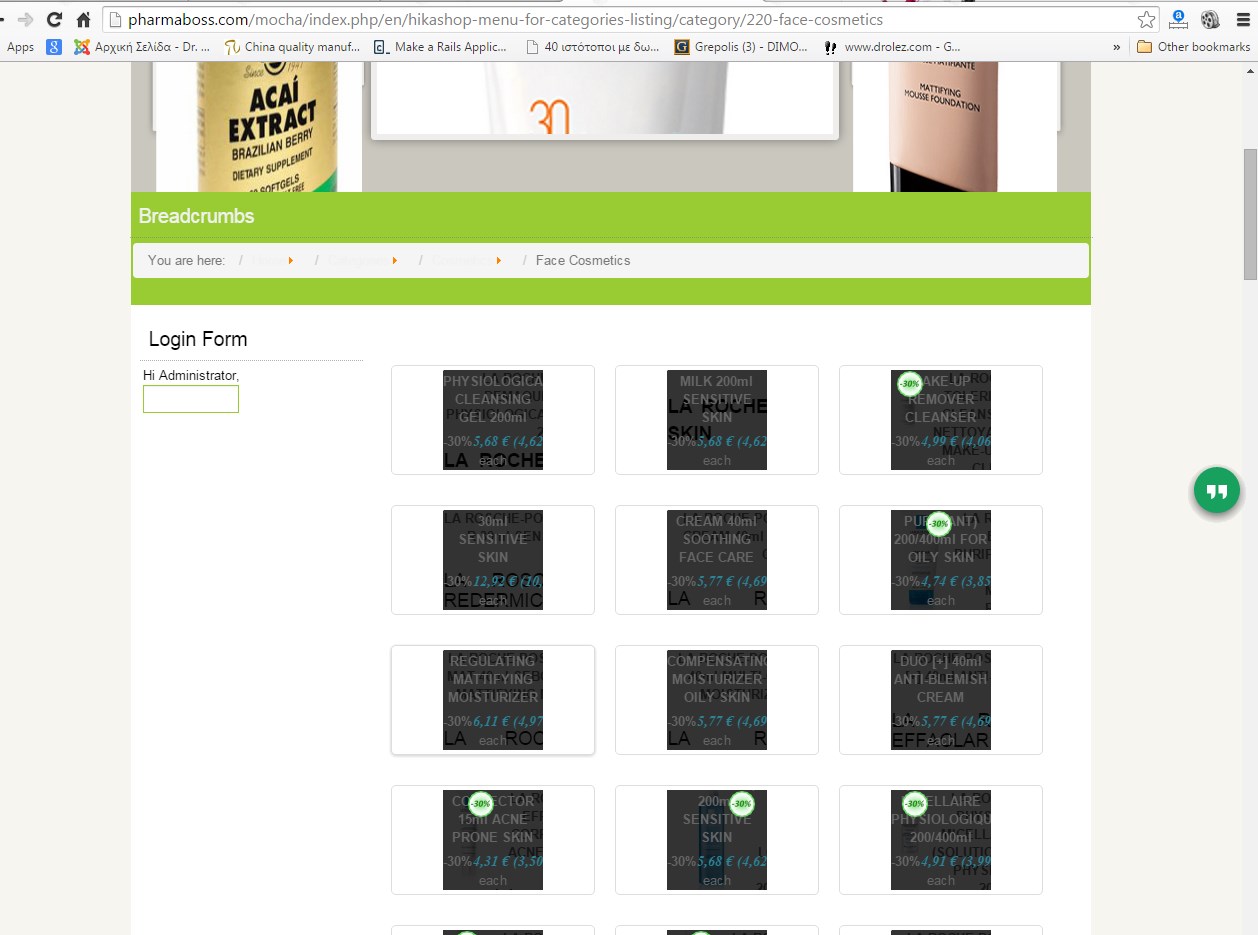The image size is (1258, 935).
Task: Open the Make a Rails Applic... bookmark
Action: click(x=441, y=47)
